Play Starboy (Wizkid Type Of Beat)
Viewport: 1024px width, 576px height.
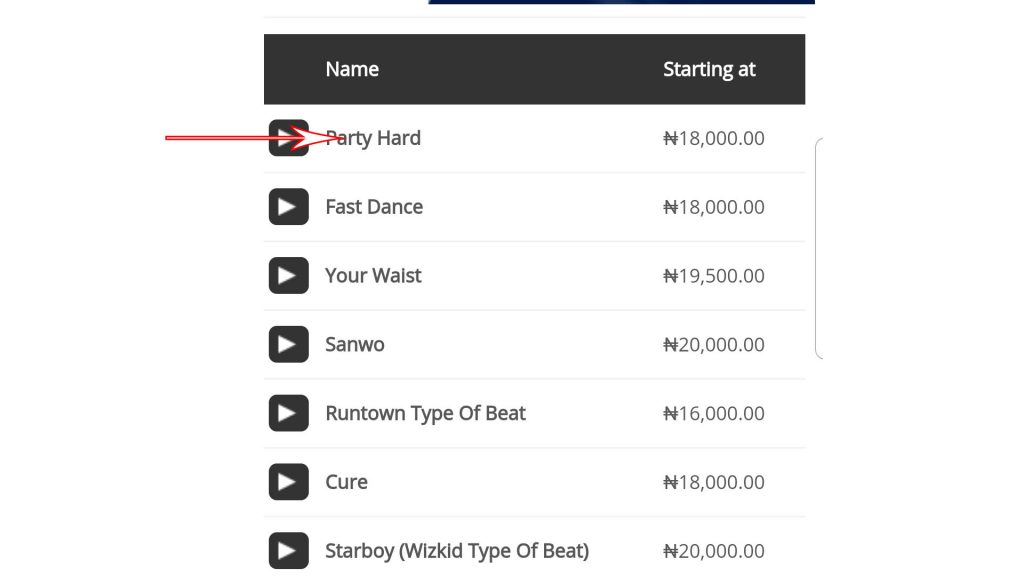tap(288, 551)
